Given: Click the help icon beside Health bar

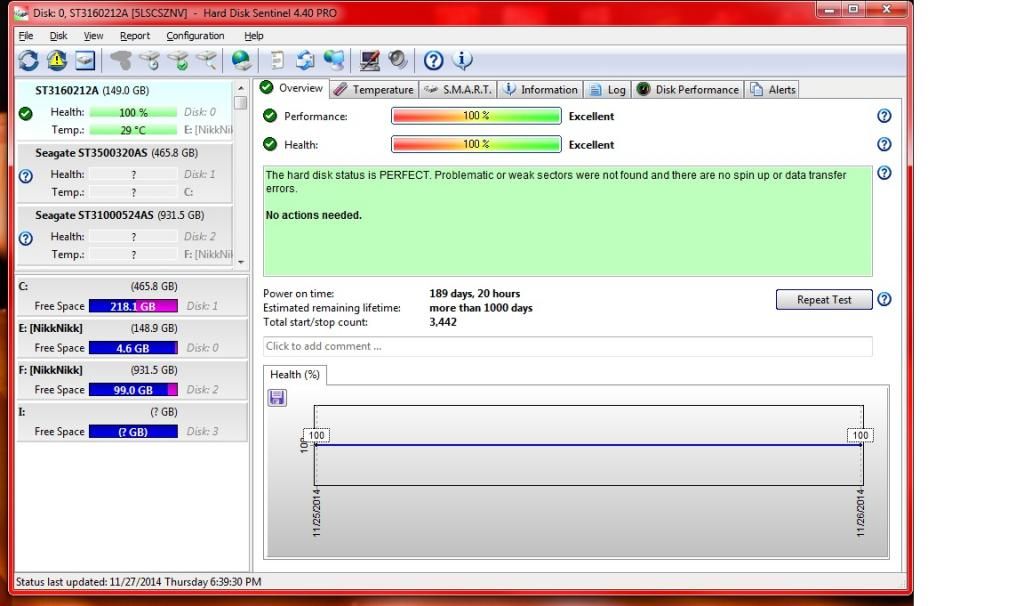Looking at the screenshot, I should coord(884,144).
